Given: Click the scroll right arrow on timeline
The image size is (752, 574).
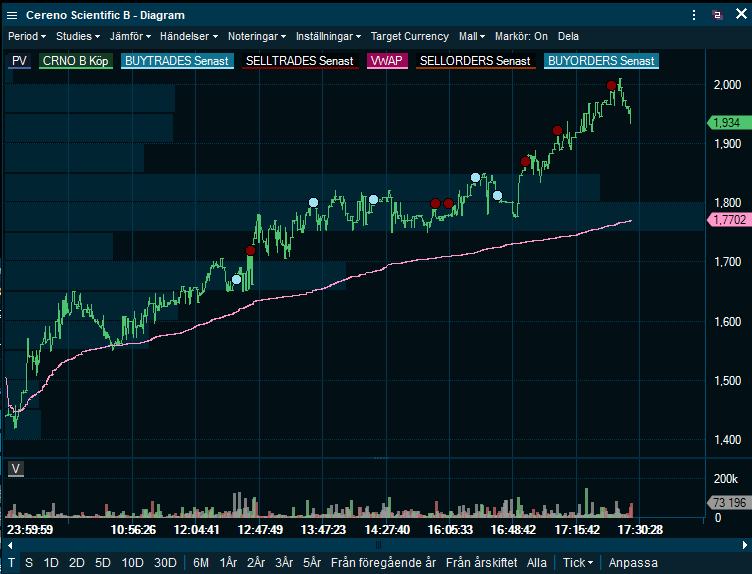Looking at the screenshot, I should pyautogui.click(x=744, y=545).
